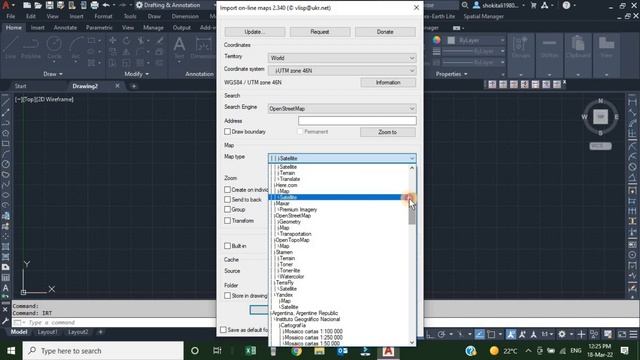This screenshot has height=360, width=640.
Task: Click the Zoom to button
Action: (x=388, y=132)
